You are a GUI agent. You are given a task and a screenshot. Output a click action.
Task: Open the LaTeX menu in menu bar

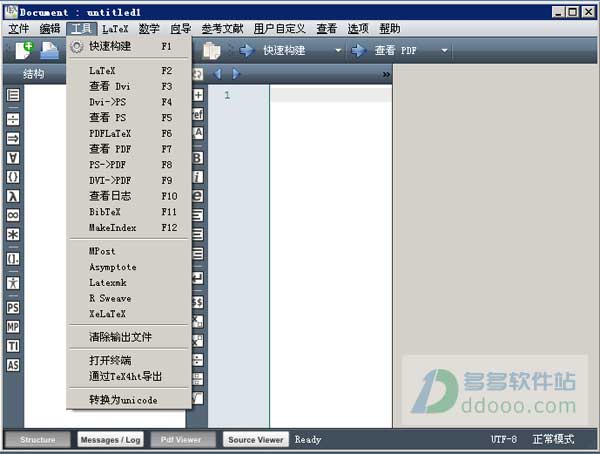115,29
